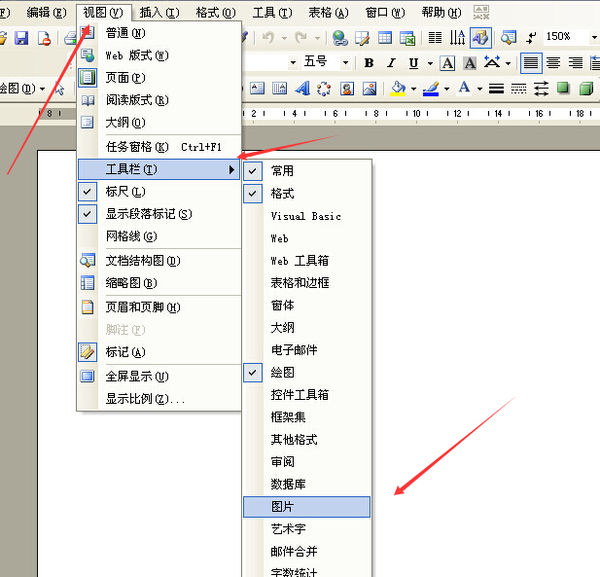Uncheck the 格式 toolbar
The image size is (600, 577).
coord(307,193)
